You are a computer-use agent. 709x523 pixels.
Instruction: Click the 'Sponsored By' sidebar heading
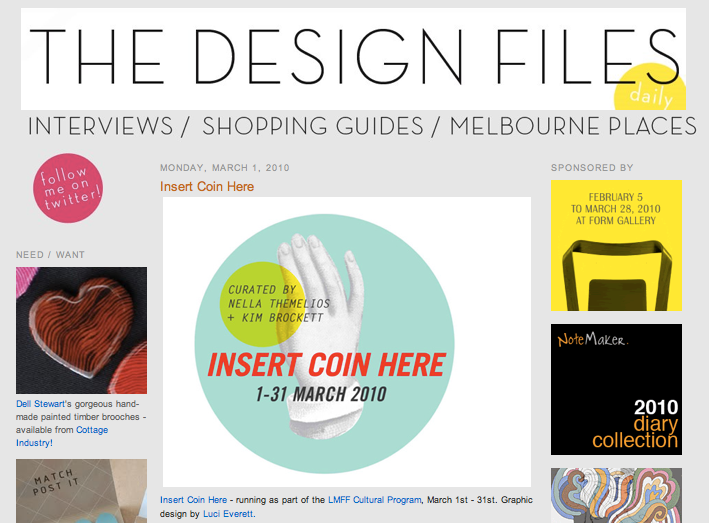coord(592,168)
